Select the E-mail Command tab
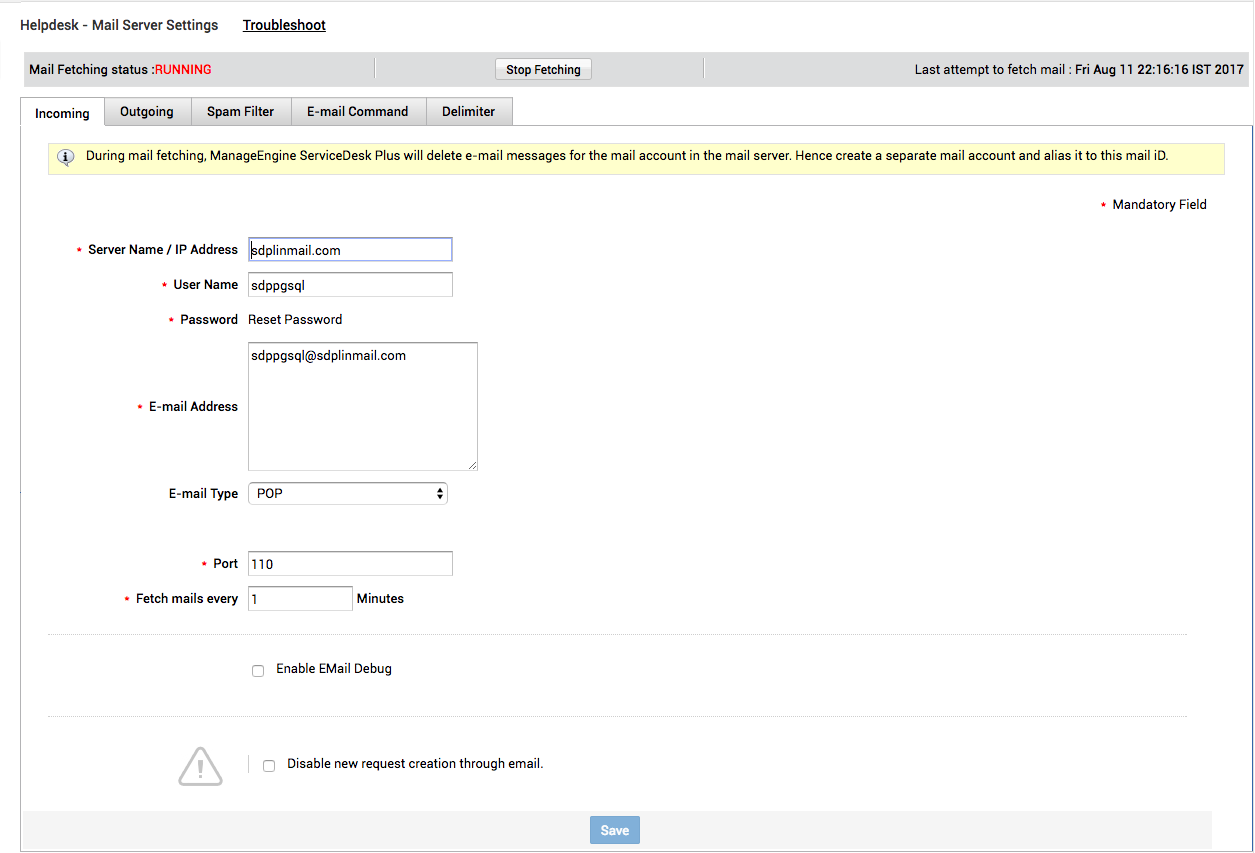The height and width of the screenshot is (853, 1255). [357, 112]
